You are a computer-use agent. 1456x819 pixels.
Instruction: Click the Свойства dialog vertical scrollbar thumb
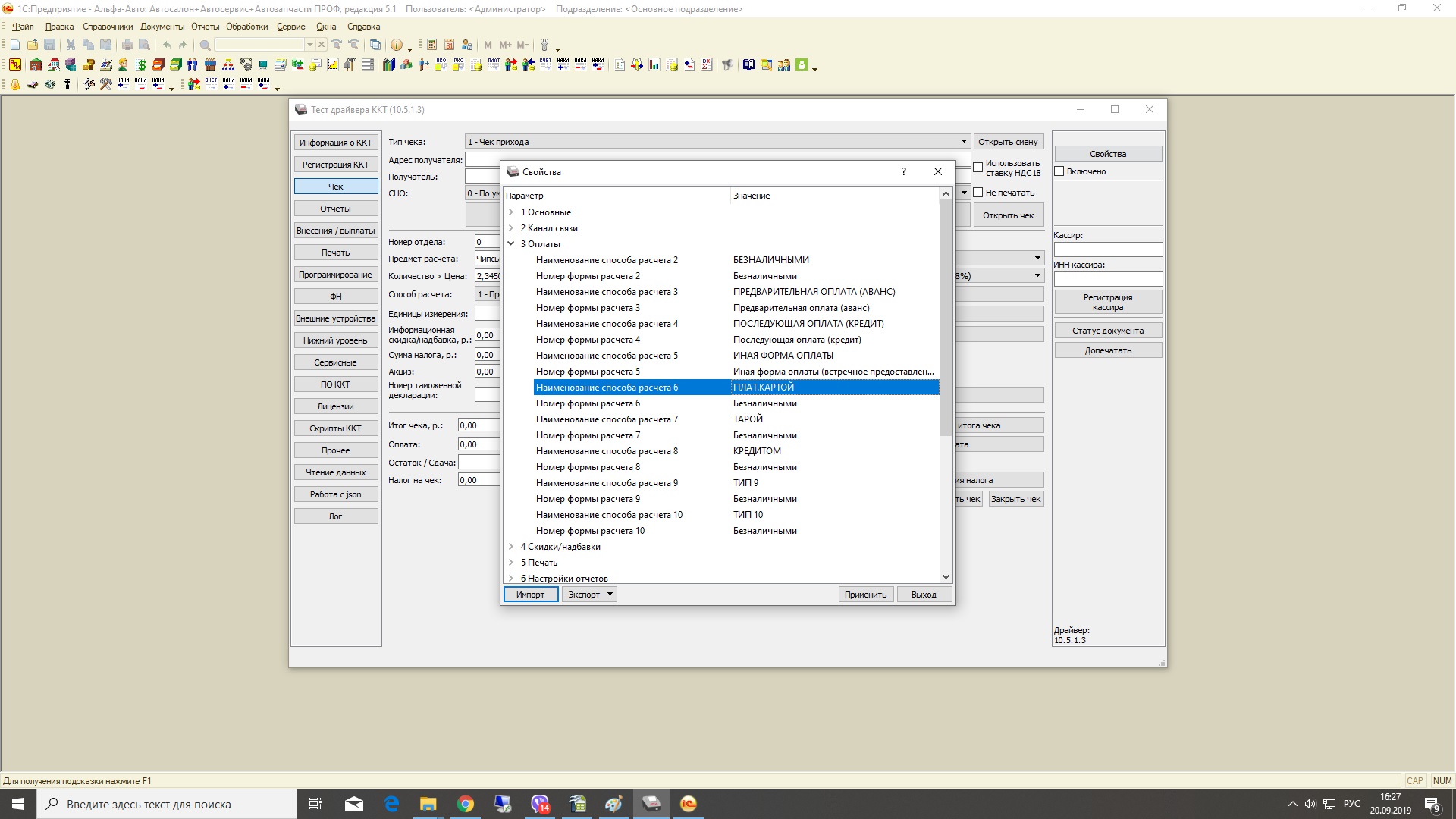tap(946, 318)
